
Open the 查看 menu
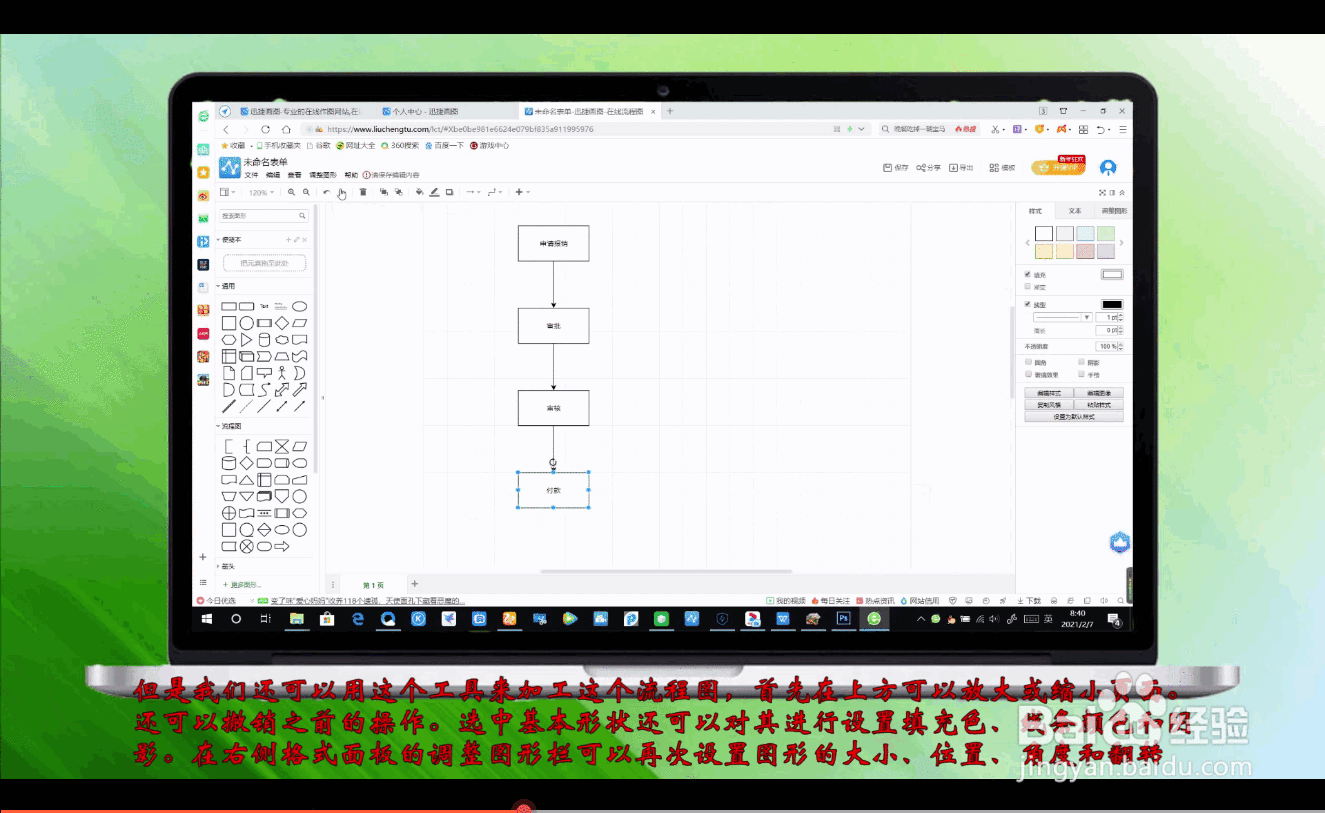295,175
